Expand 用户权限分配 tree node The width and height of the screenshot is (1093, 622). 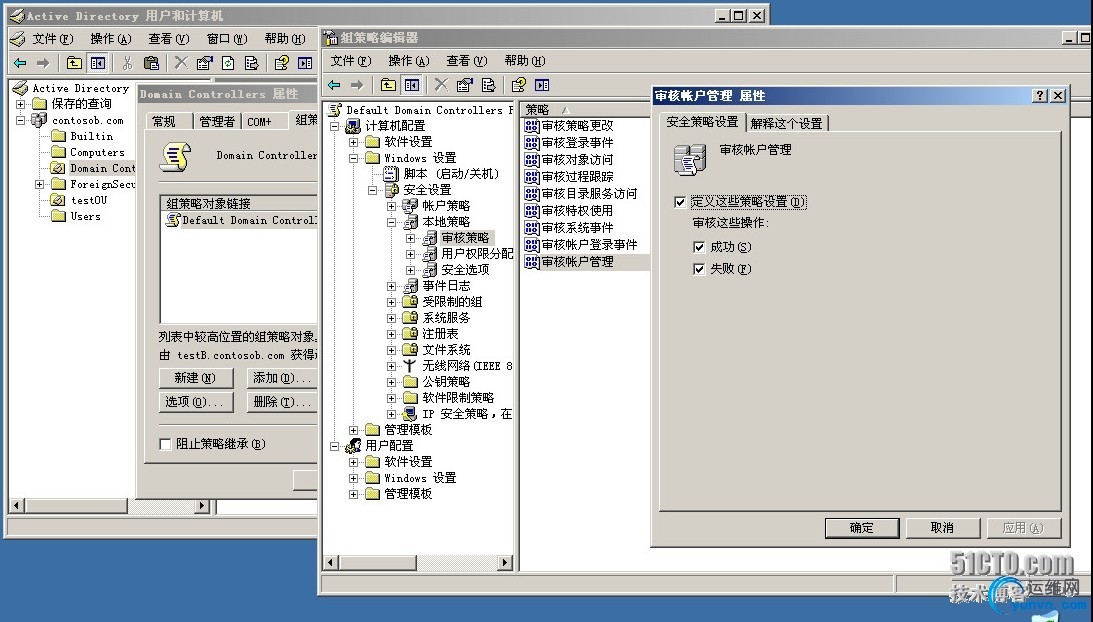tap(411, 254)
